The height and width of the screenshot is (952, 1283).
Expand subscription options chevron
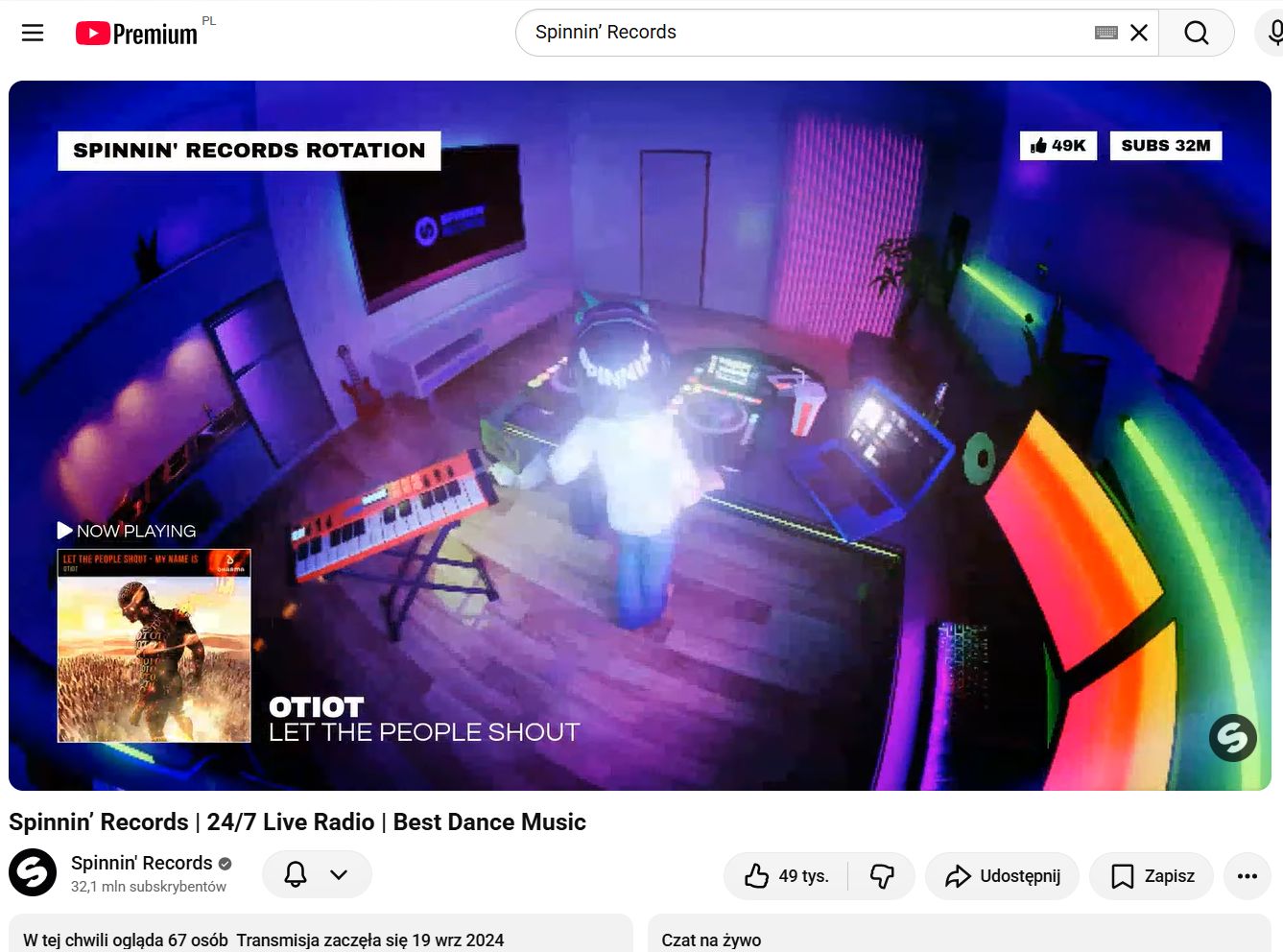coord(339,874)
